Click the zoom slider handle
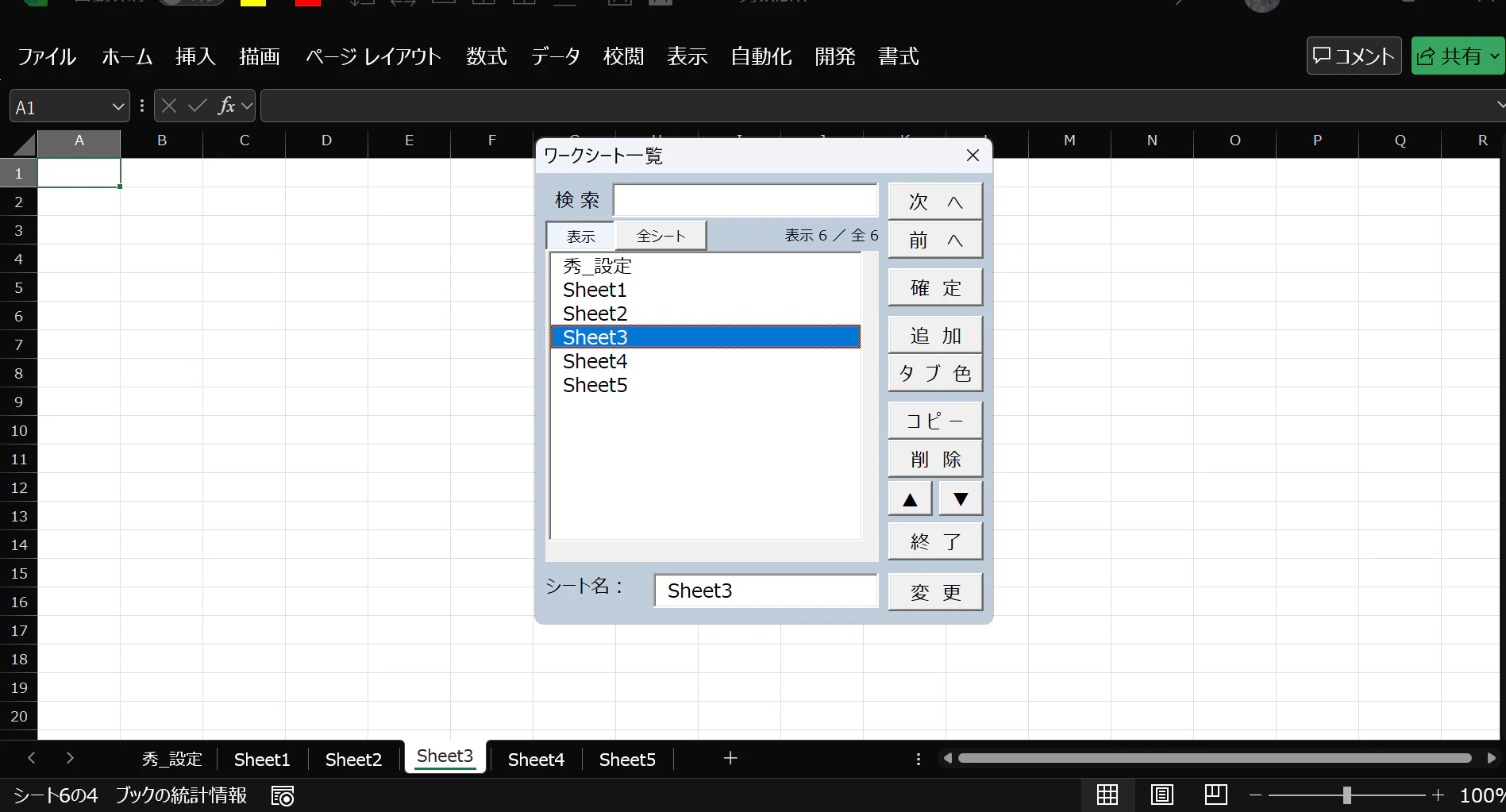Screen dimensions: 1506x812 1346,795
